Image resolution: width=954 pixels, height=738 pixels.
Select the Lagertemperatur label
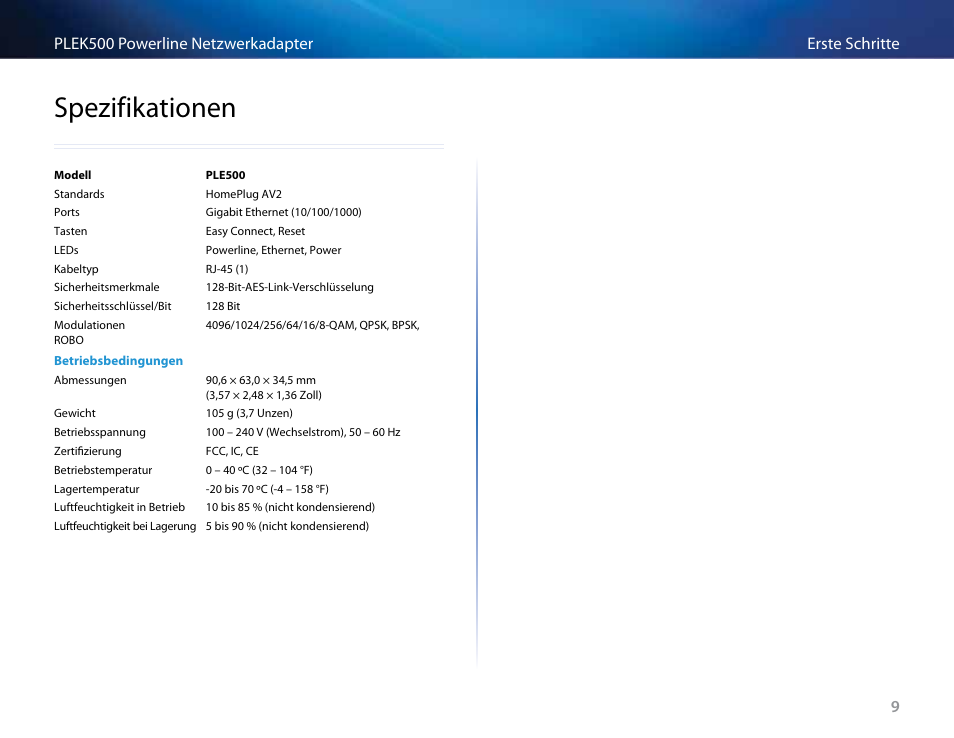pos(97,489)
